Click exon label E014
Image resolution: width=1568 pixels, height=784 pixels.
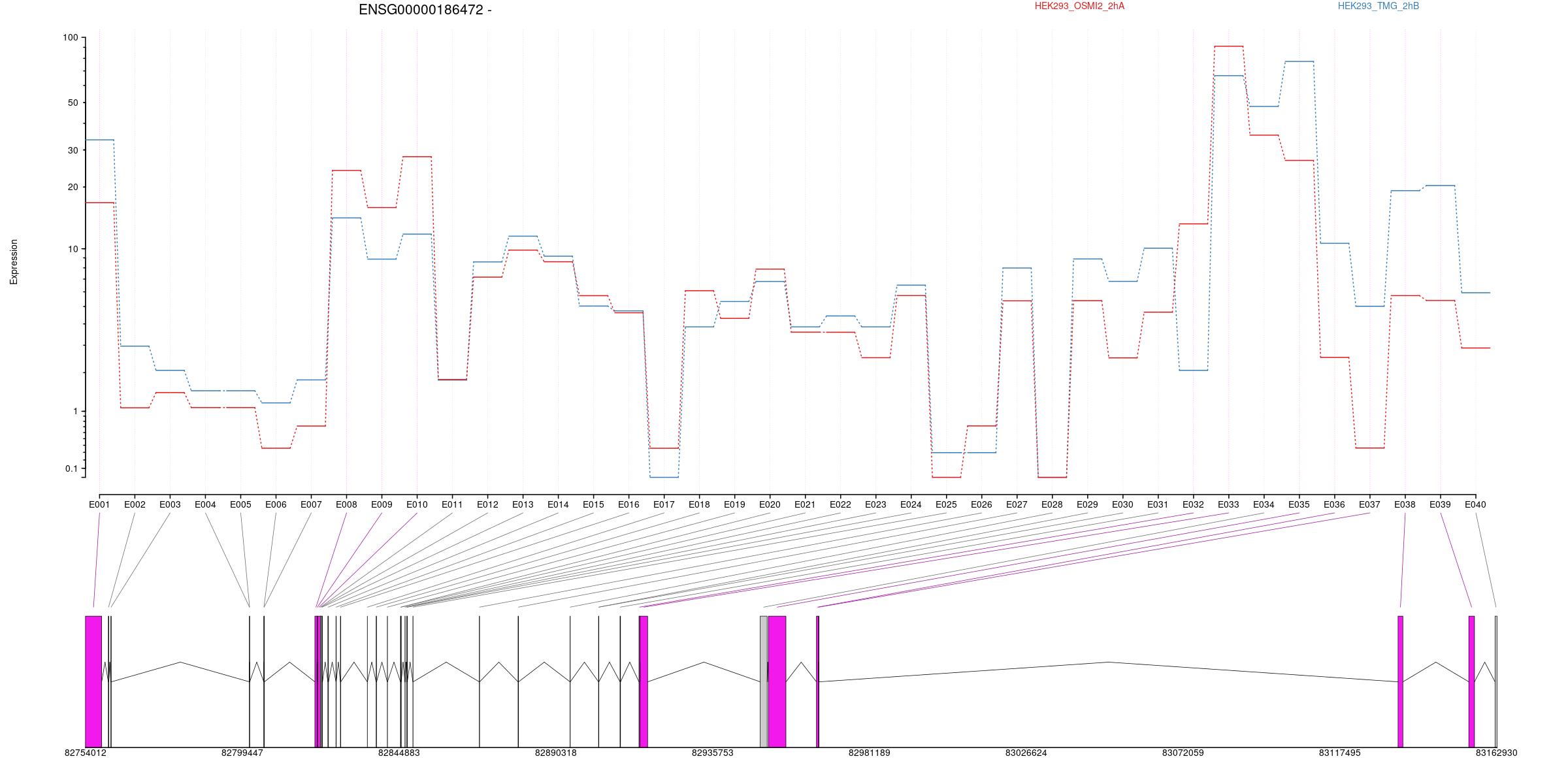click(x=558, y=504)
